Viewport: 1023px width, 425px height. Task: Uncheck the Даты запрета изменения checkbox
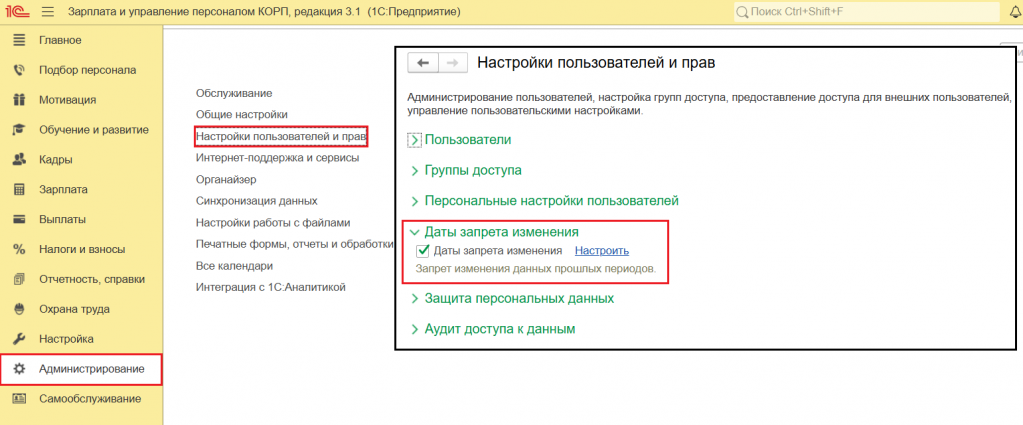422,251
